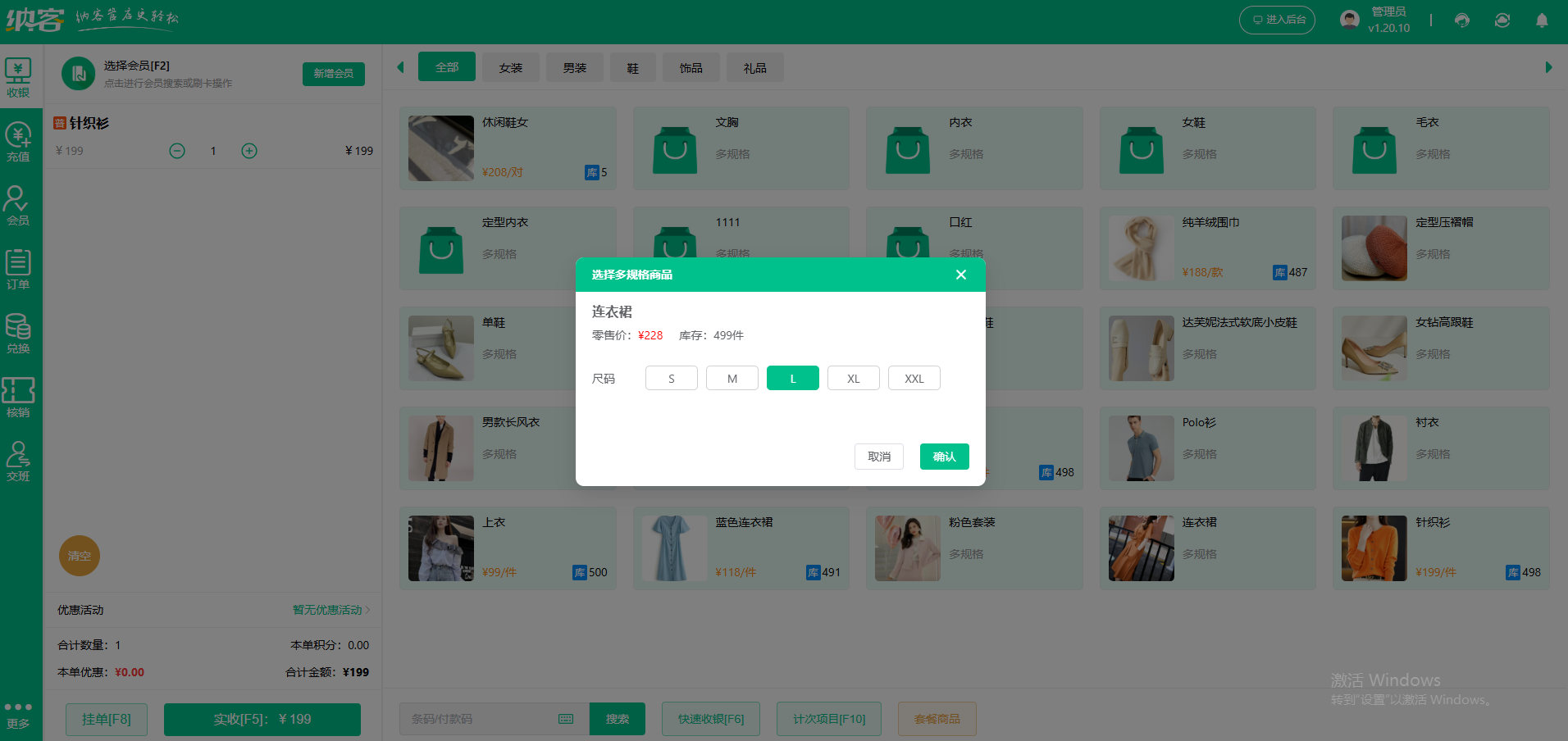Switch to the 饰品 category tab
This screenshot has width=1568, height=741.
[x=691, y=66]
